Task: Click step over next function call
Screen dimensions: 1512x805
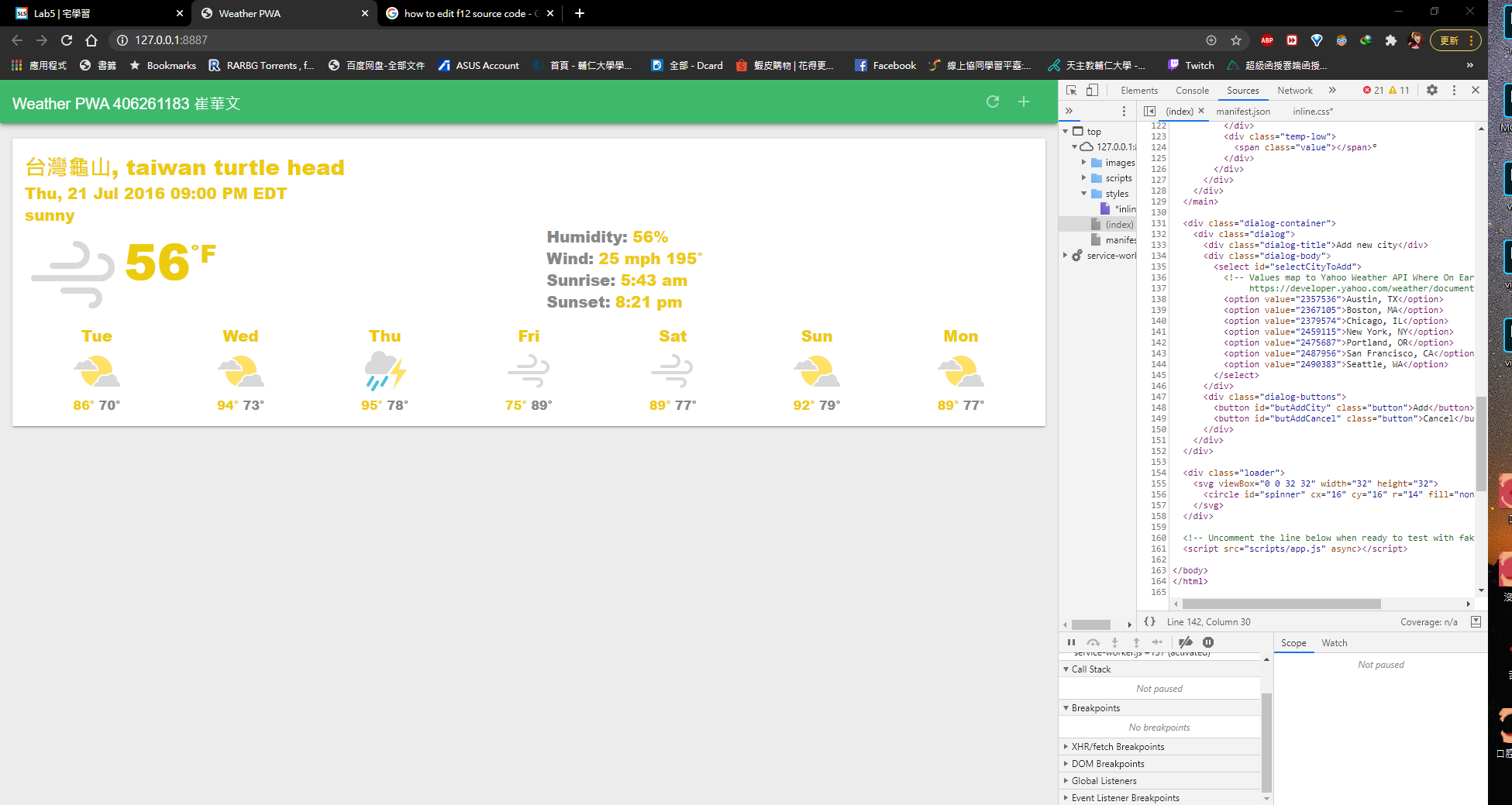Action: pyautogui.click(x=1093, y=642)
